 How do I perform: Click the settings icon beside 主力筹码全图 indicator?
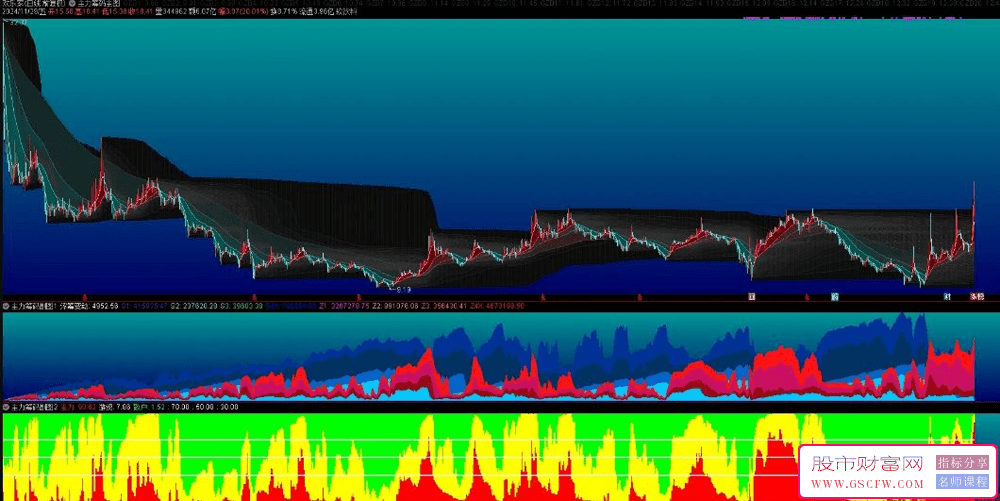[72, 5]
